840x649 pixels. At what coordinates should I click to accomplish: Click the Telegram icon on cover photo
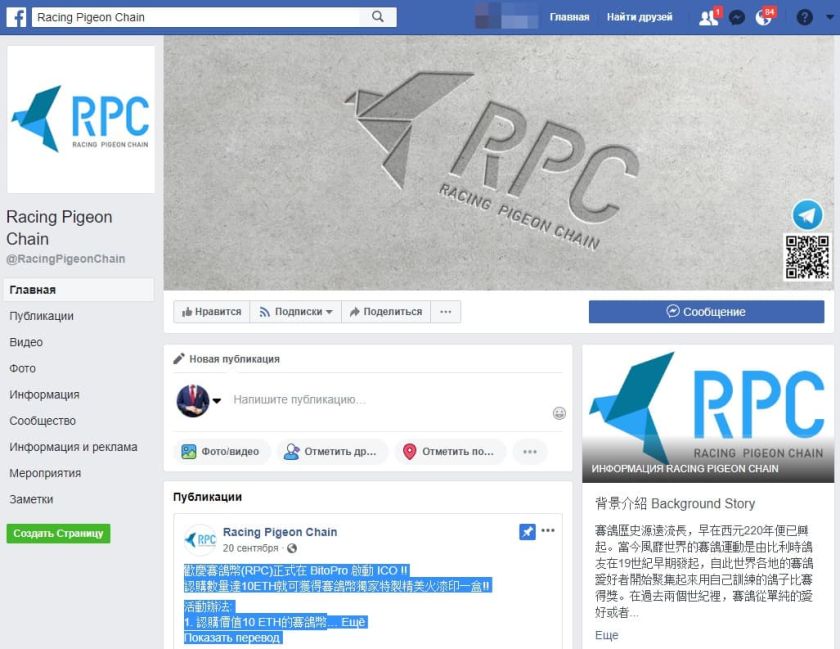[807, 215]
